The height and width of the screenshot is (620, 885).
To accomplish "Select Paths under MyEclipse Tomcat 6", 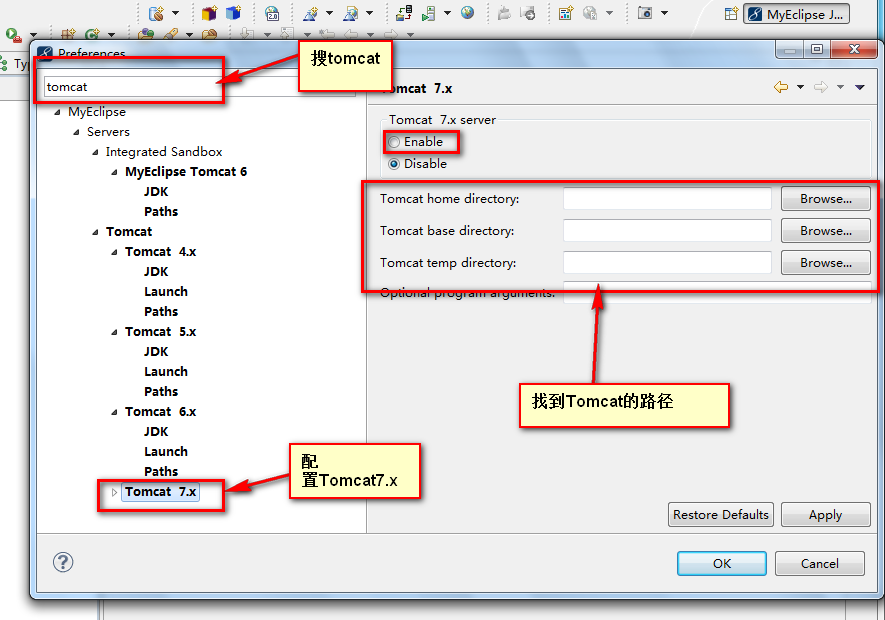I will click(x=161, y=212).
